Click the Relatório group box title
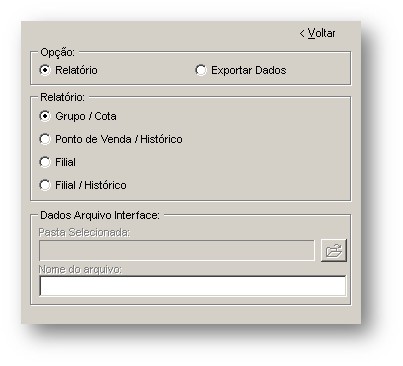403x366 pixels. click(x=62, y=97)
